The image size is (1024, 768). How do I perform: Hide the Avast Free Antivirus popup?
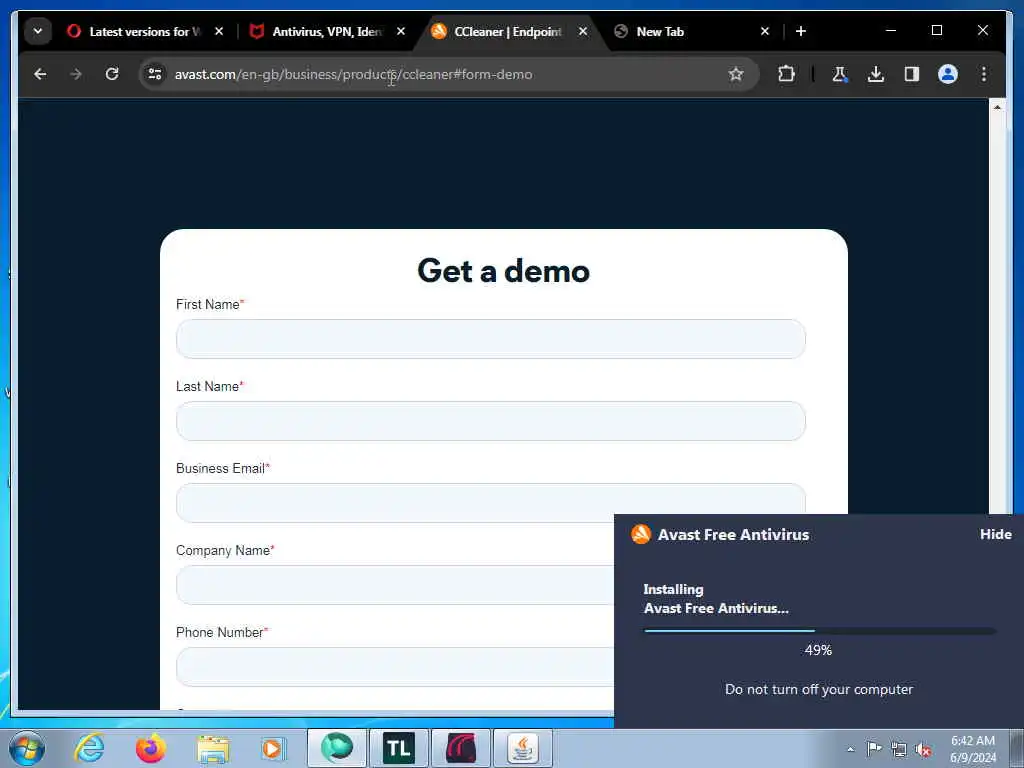(995, 534)
